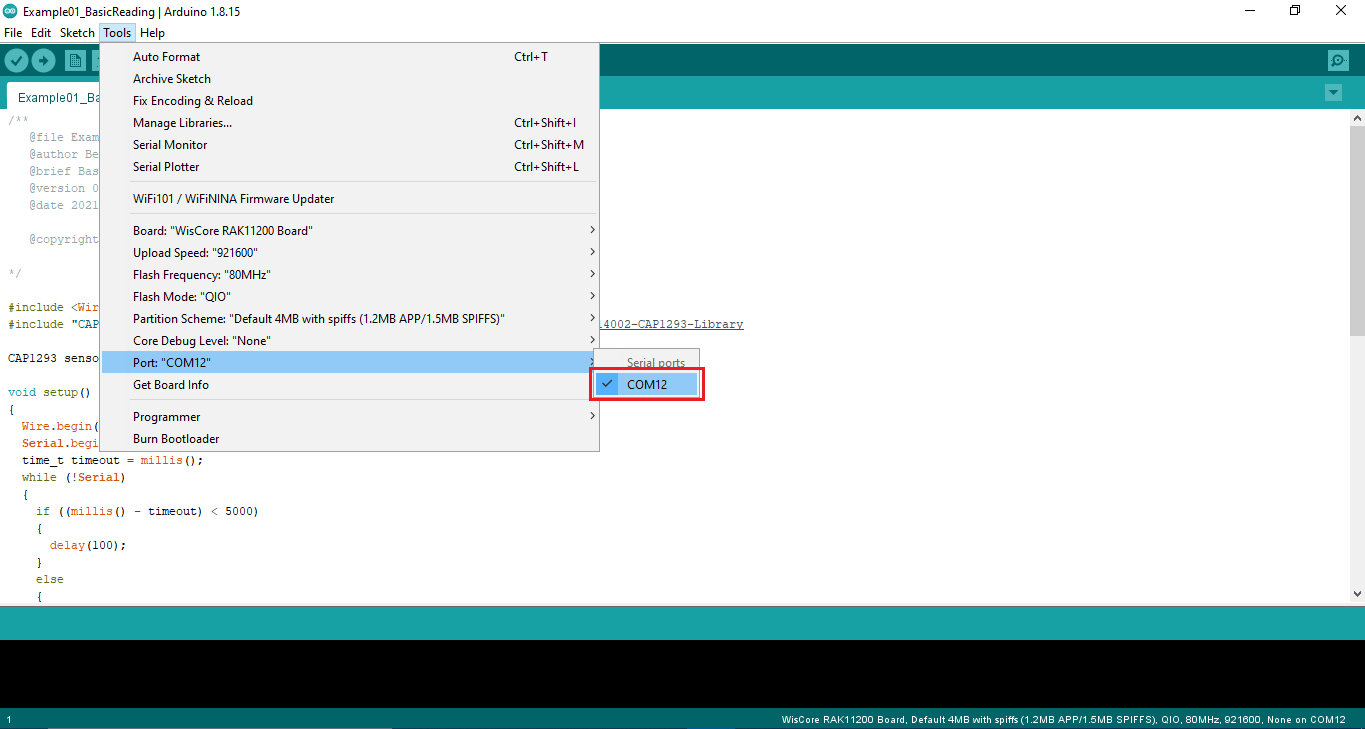Click the board info status bar text

coord(1063,720)
